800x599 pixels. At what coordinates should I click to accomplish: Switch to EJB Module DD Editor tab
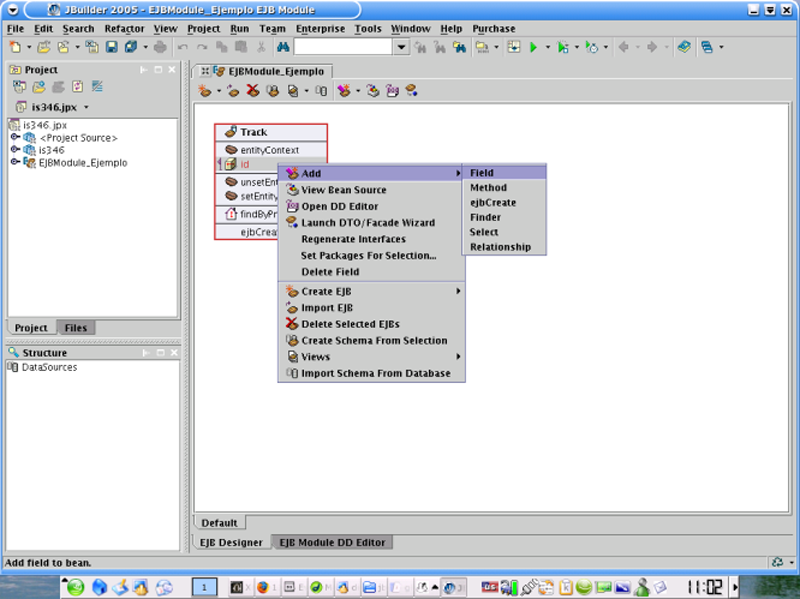332,542
